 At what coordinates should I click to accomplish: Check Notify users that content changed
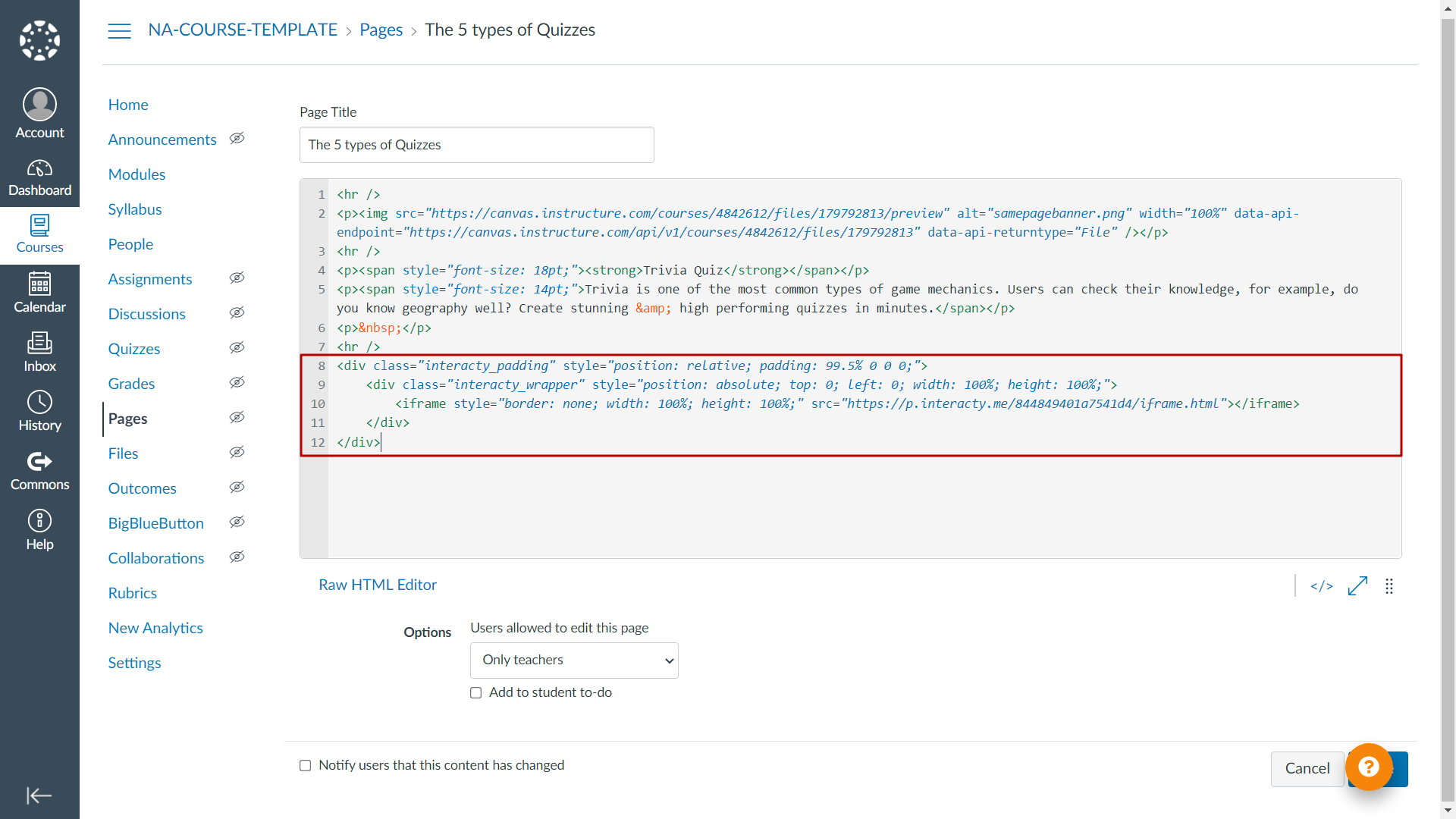(305, 765)
